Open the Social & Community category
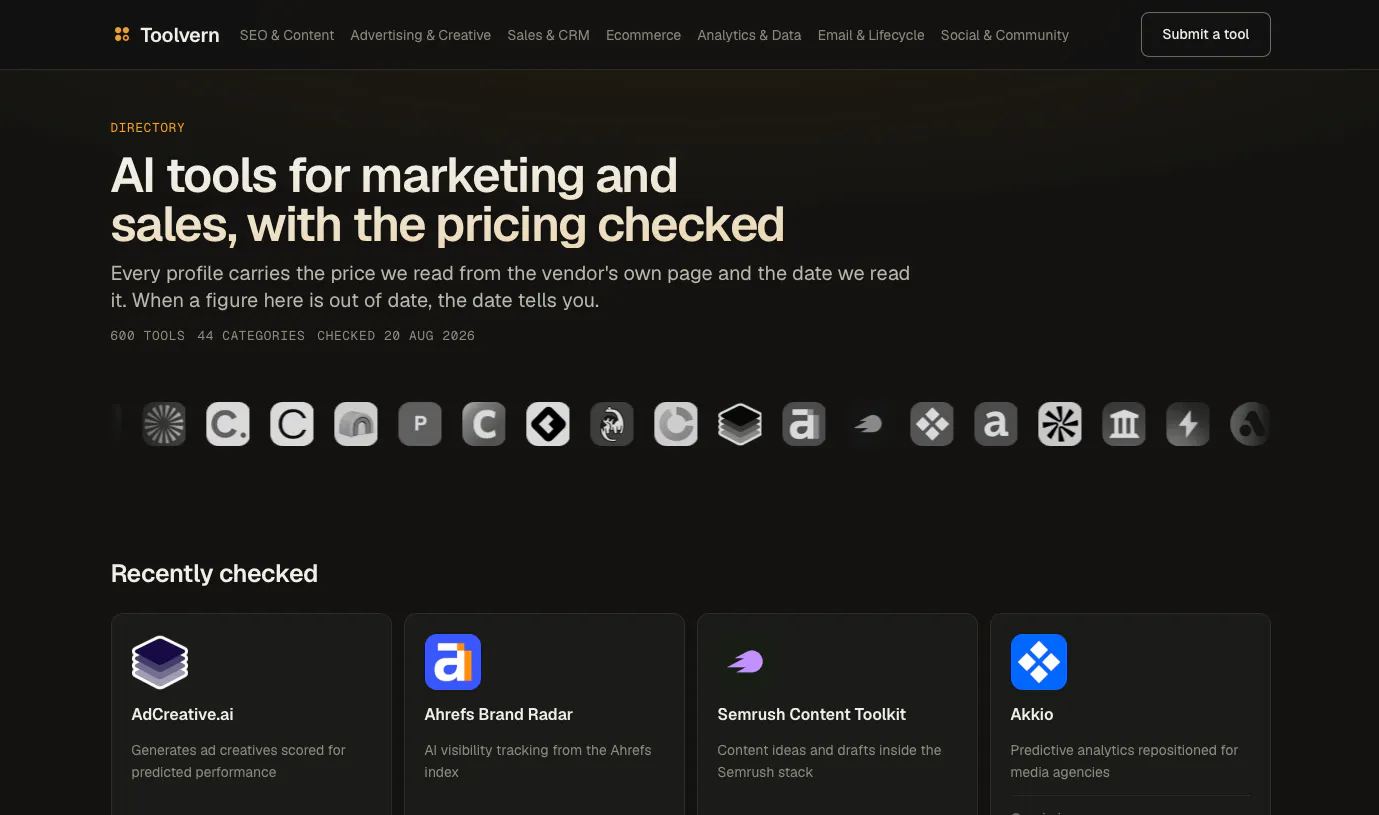 tap(1005, 35)
